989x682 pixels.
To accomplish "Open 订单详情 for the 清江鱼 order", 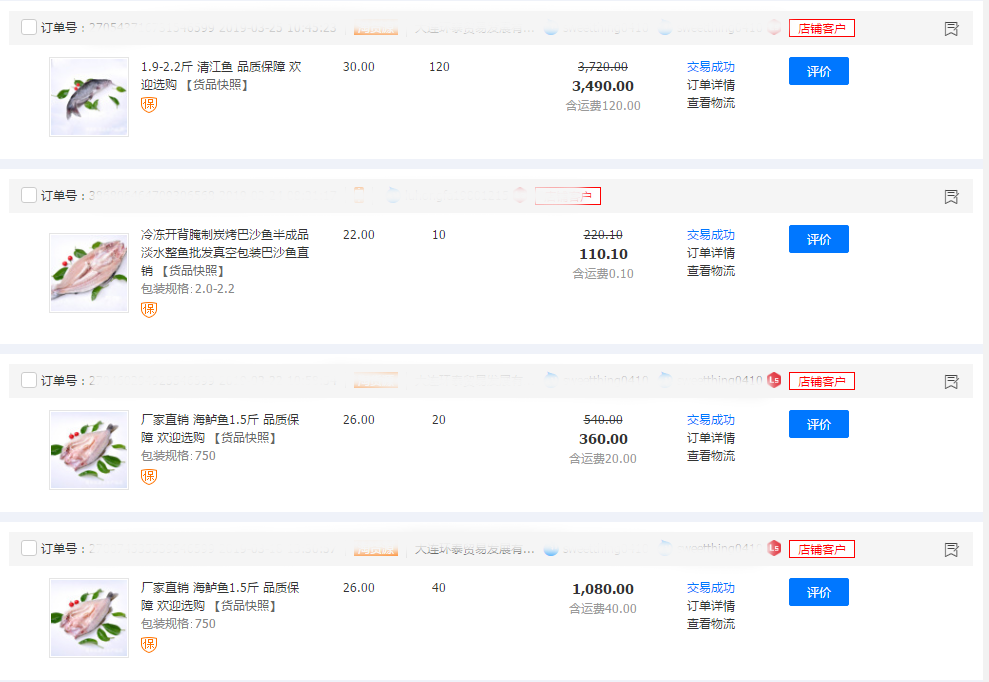I will tap(710, 85).
